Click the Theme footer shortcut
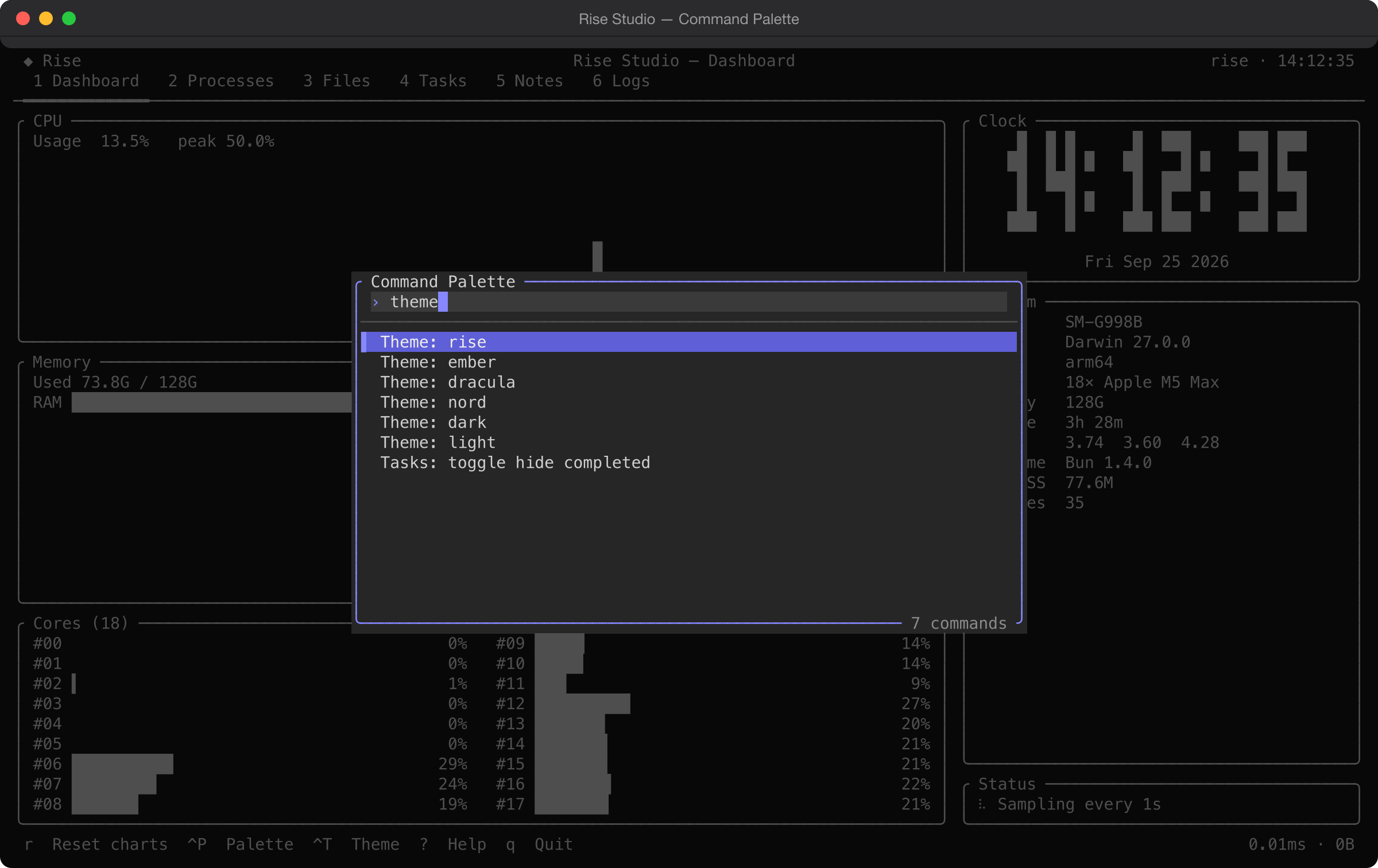 [376, 844]
